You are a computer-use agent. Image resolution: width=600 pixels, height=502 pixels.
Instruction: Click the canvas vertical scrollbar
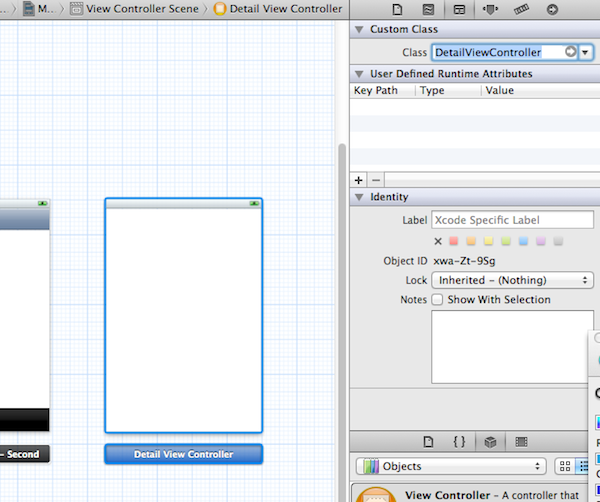(342, 321)
